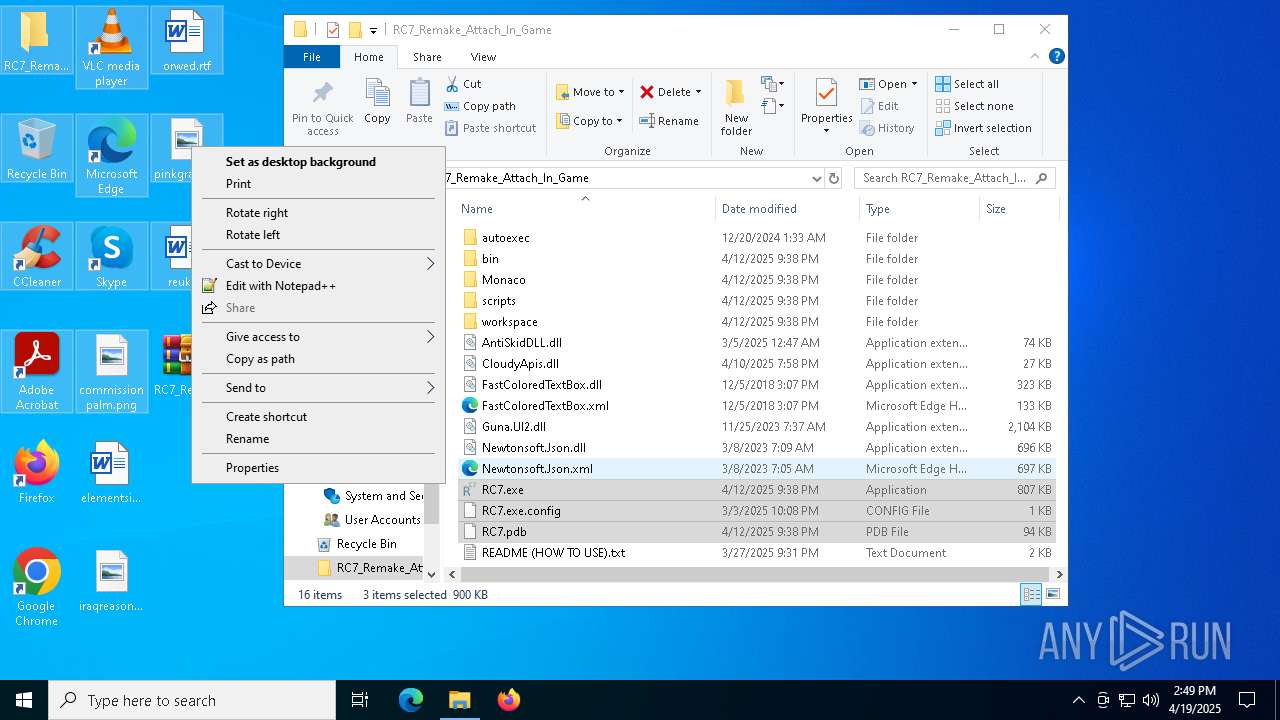Open the Share ribbon tab
This screenshot has height=720, width=1280.
(427, 57)
